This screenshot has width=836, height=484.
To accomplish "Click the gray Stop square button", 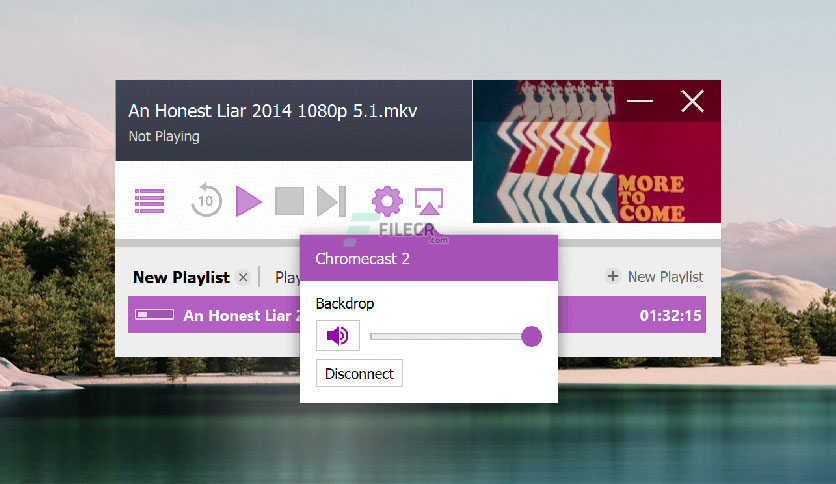I will [290, 201].
